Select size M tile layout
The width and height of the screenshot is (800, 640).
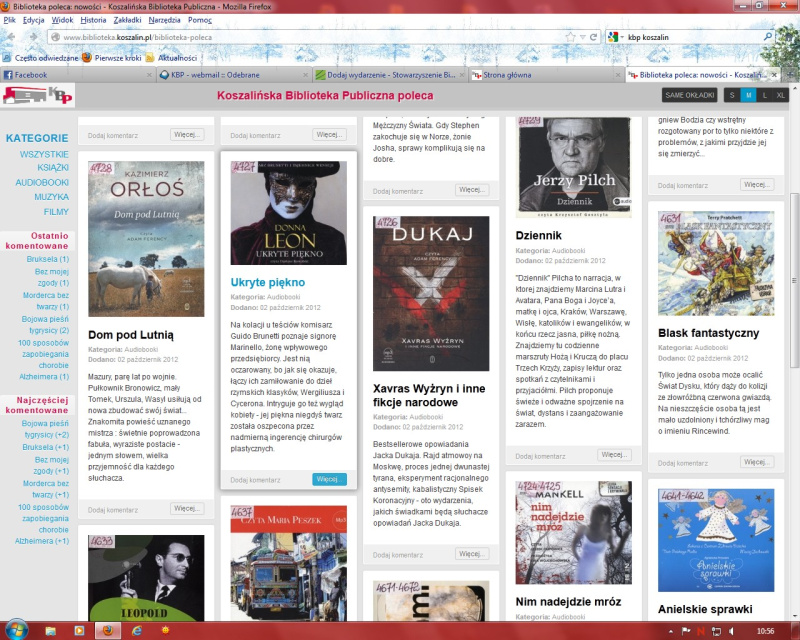pyautogui.click(x=747, y=95)
